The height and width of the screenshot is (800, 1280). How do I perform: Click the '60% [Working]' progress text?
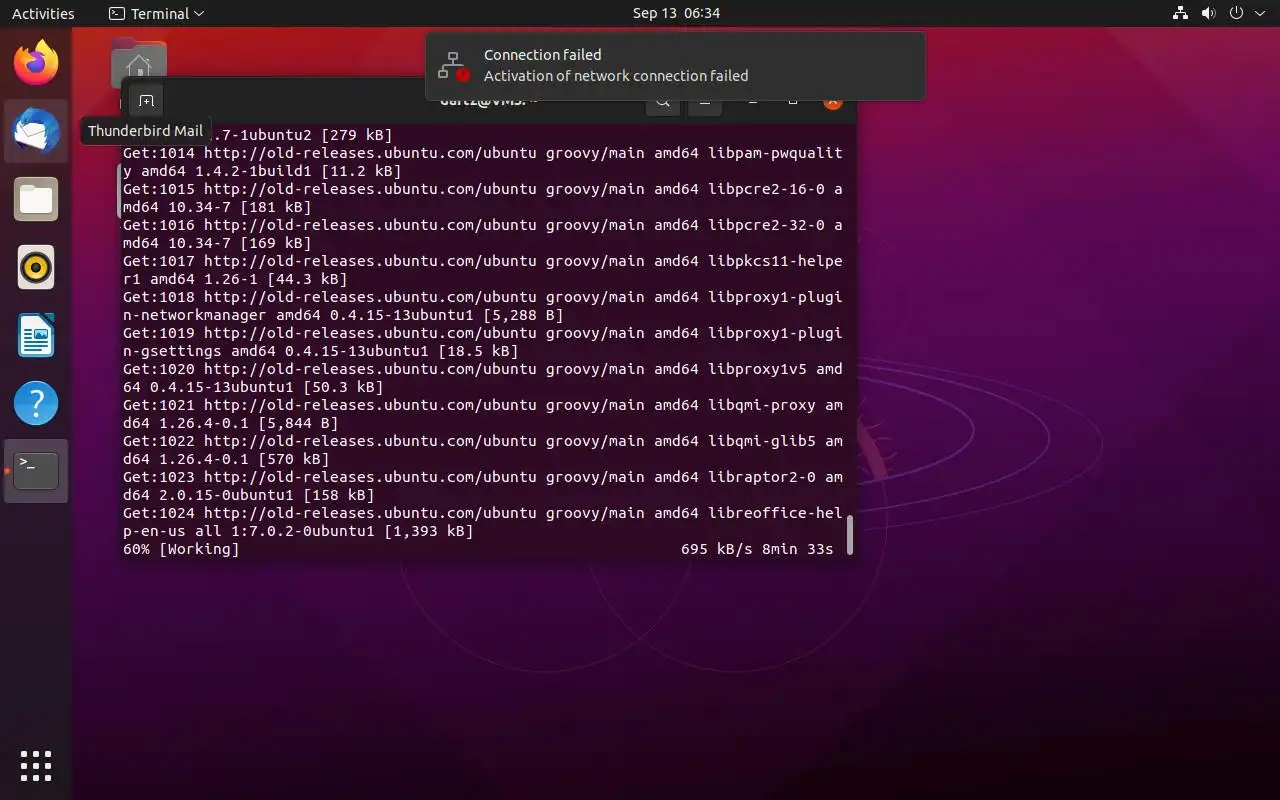coord(181,549)
